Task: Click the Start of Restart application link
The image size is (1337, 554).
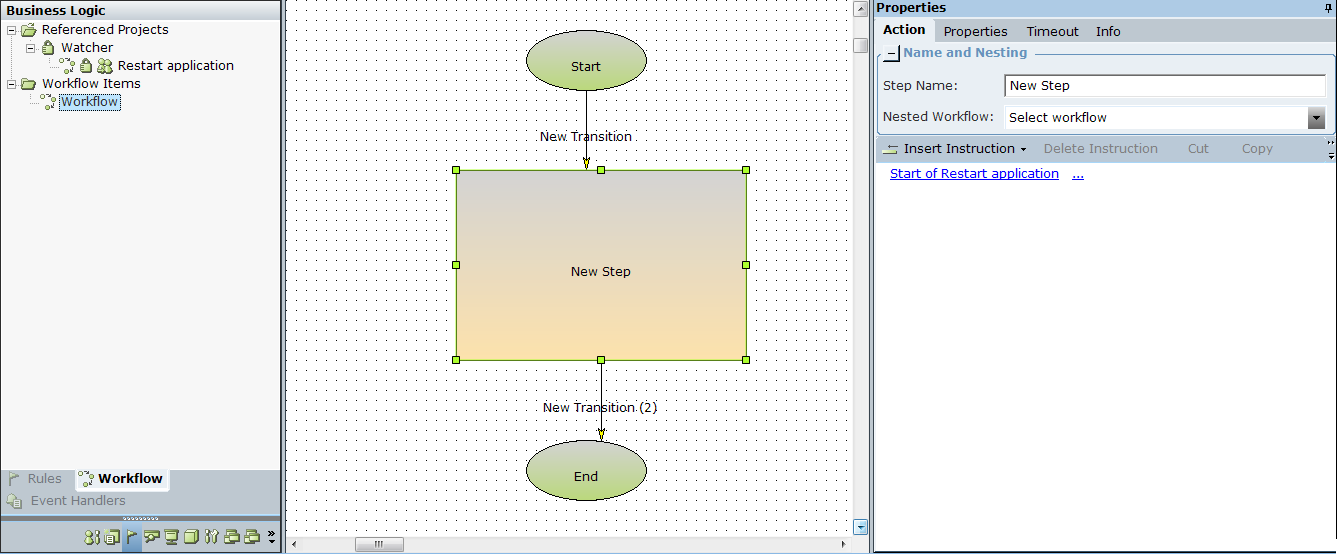Action: click(x=974, y=174)
